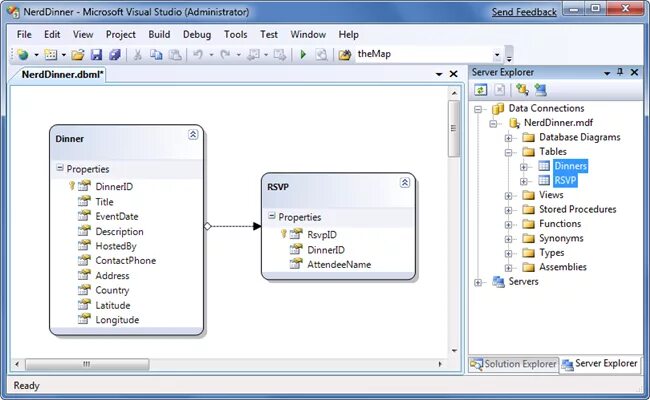Open Server Explorer window position dropdown
The width and height of the screenshot is (650, 400).
pos(607,73)
